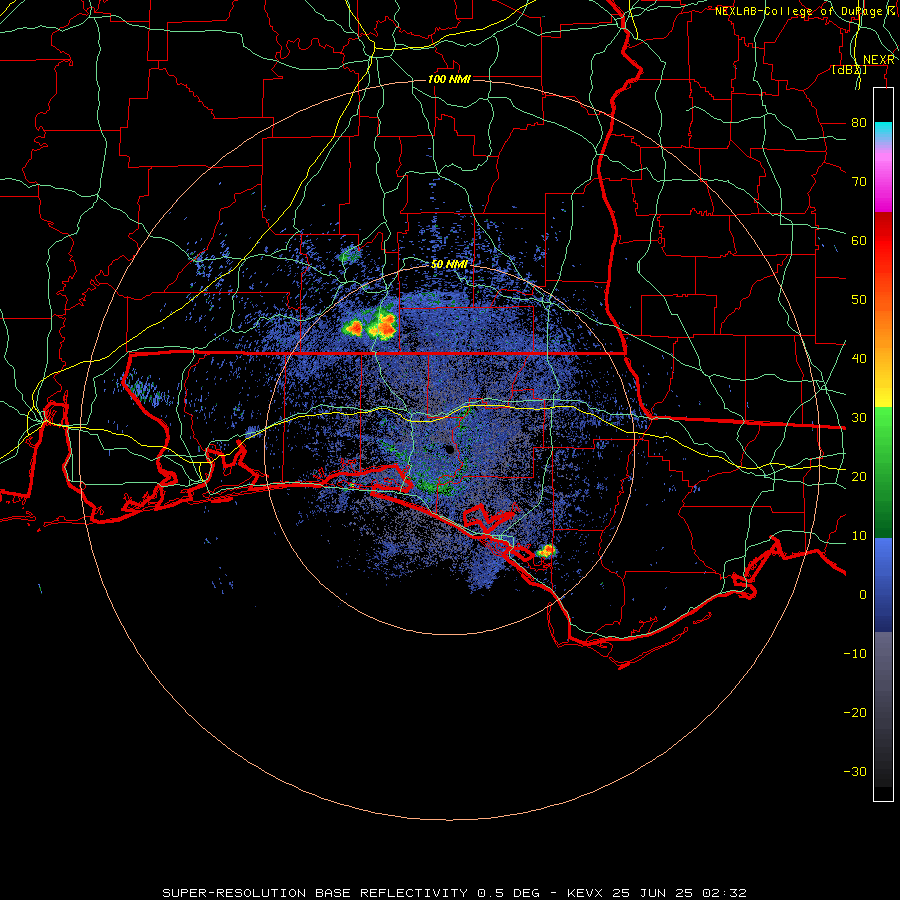The width and height of the screenshot is (900, 900).
Task: Click the -10 value on the dBZ scale
Action: click(855, 654)
